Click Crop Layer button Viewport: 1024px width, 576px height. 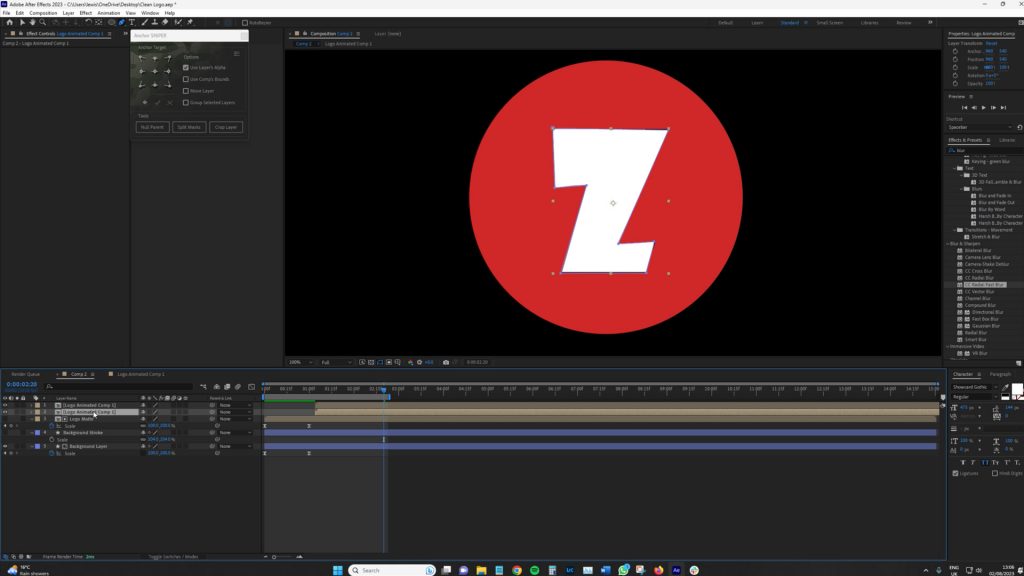pyautogui.click(x=226, y=127)
